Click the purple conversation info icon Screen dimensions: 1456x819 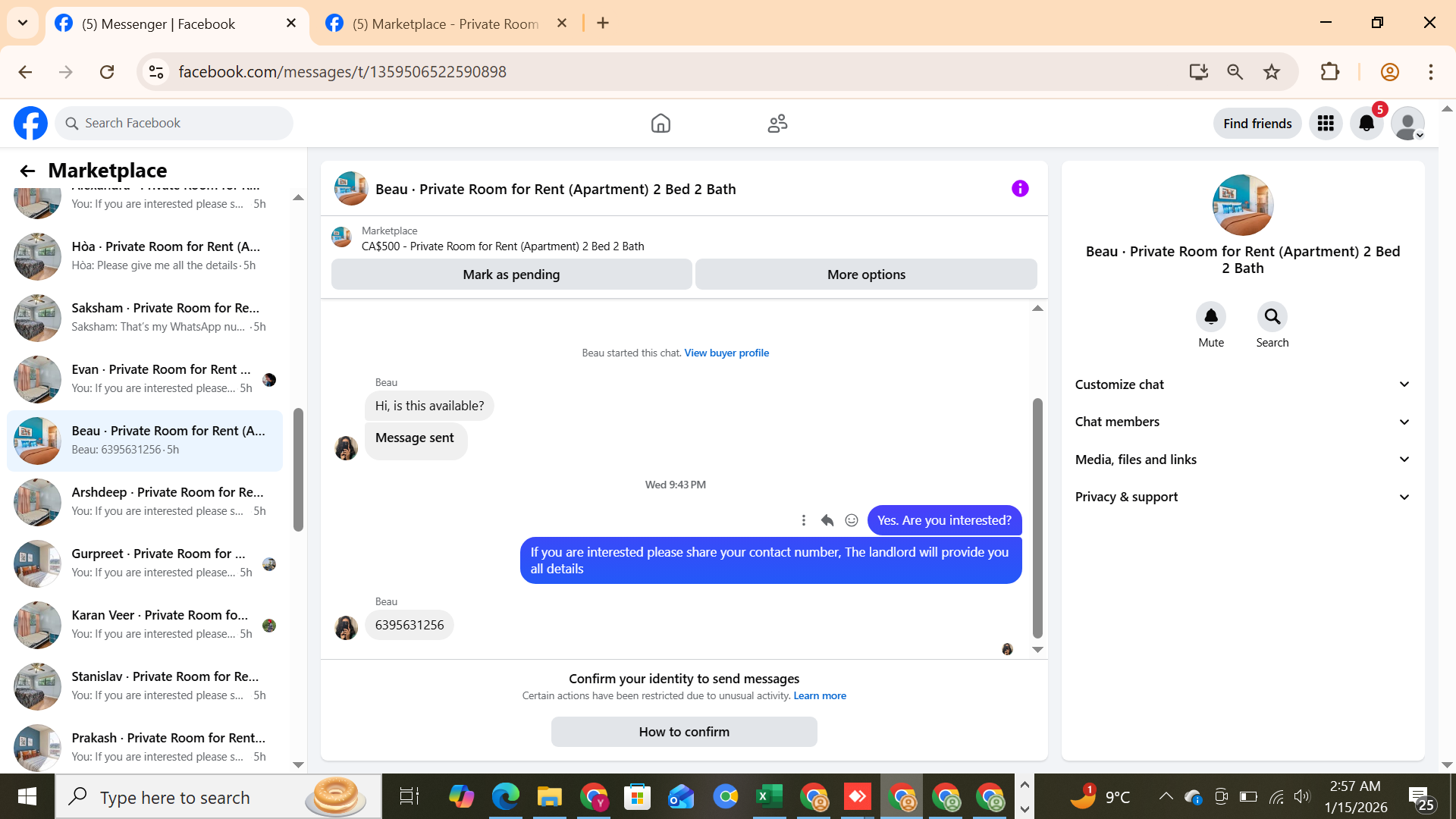click(x=1020, y=189)
